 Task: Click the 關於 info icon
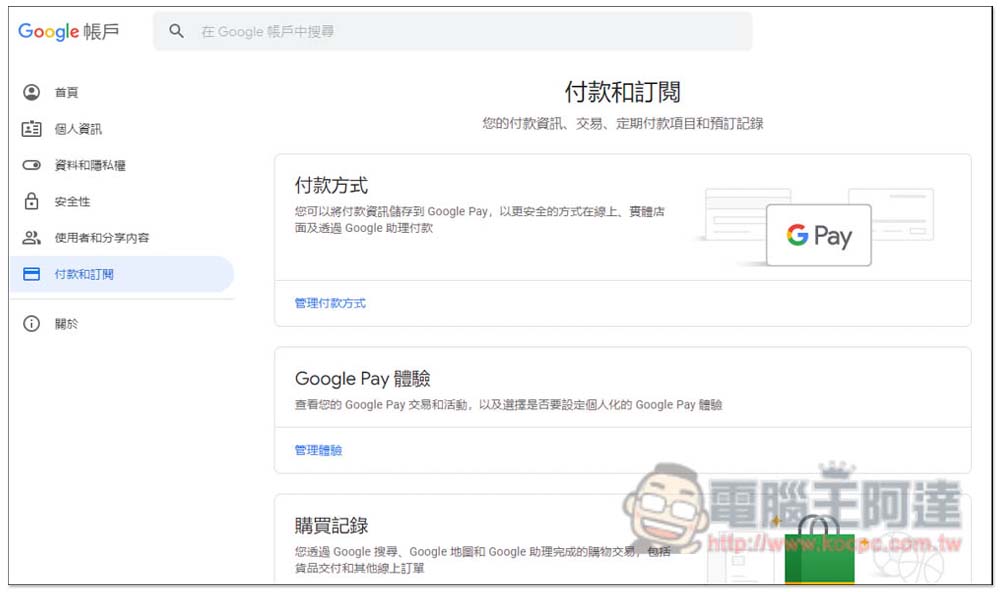point(32,324)
